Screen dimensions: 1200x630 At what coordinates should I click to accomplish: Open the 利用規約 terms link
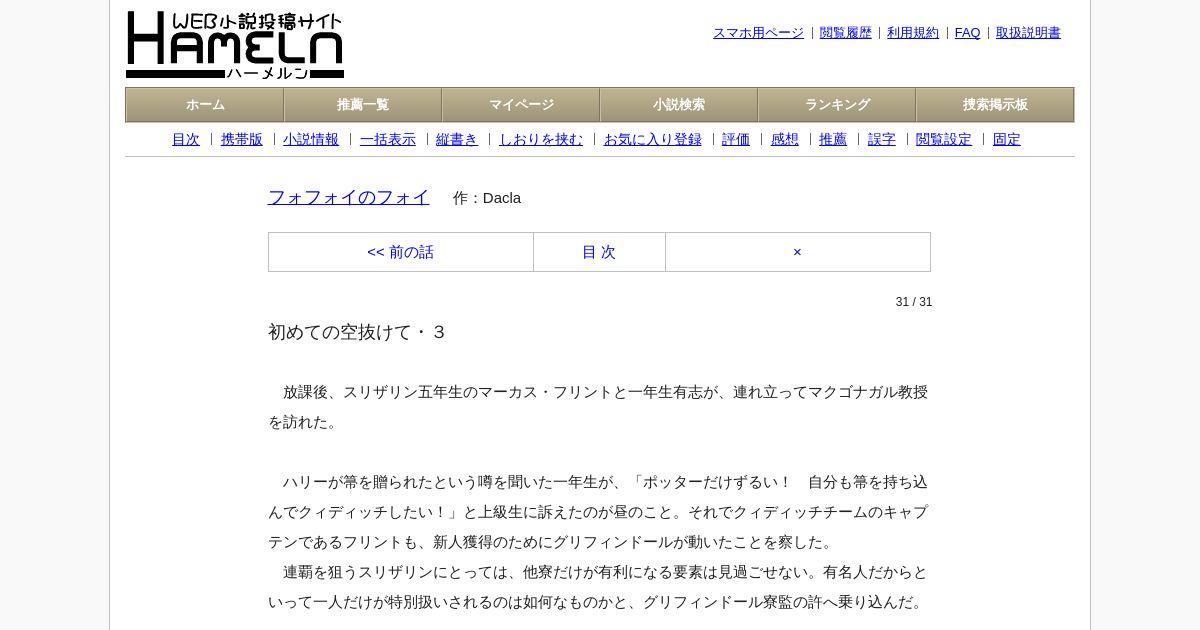tap(913, 33)
